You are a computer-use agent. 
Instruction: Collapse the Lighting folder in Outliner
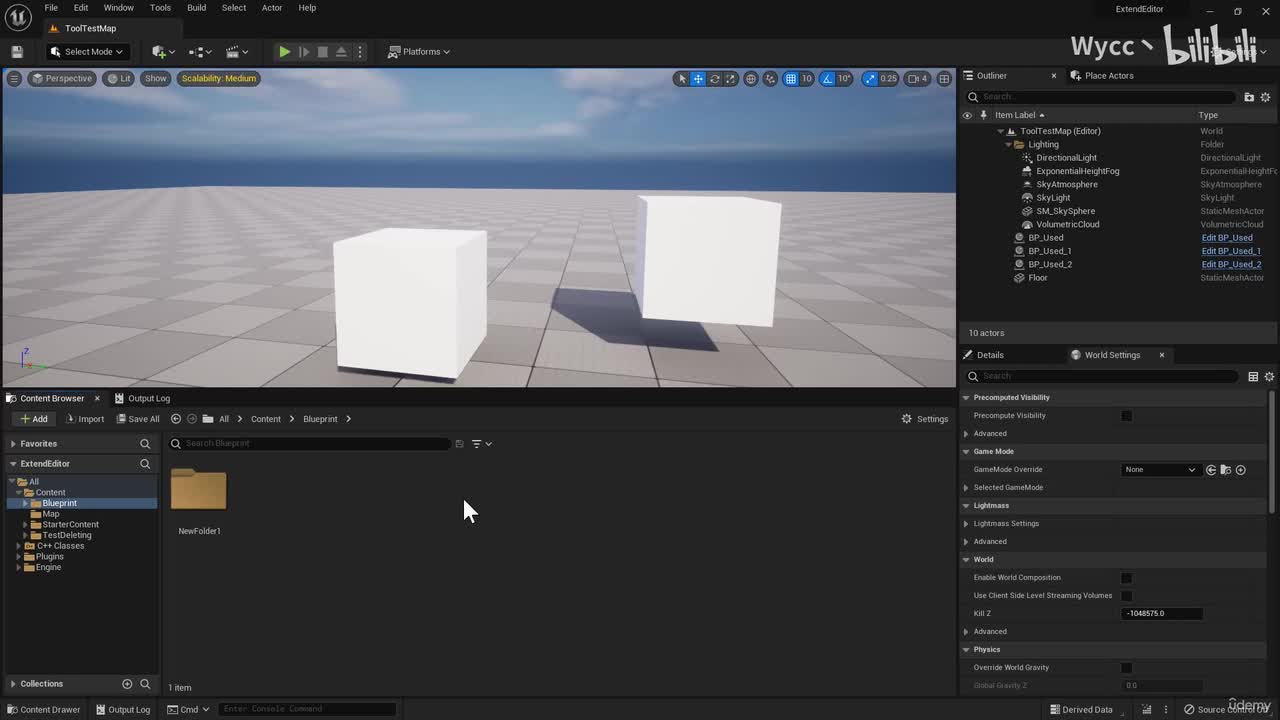(x=1008, y=144)
